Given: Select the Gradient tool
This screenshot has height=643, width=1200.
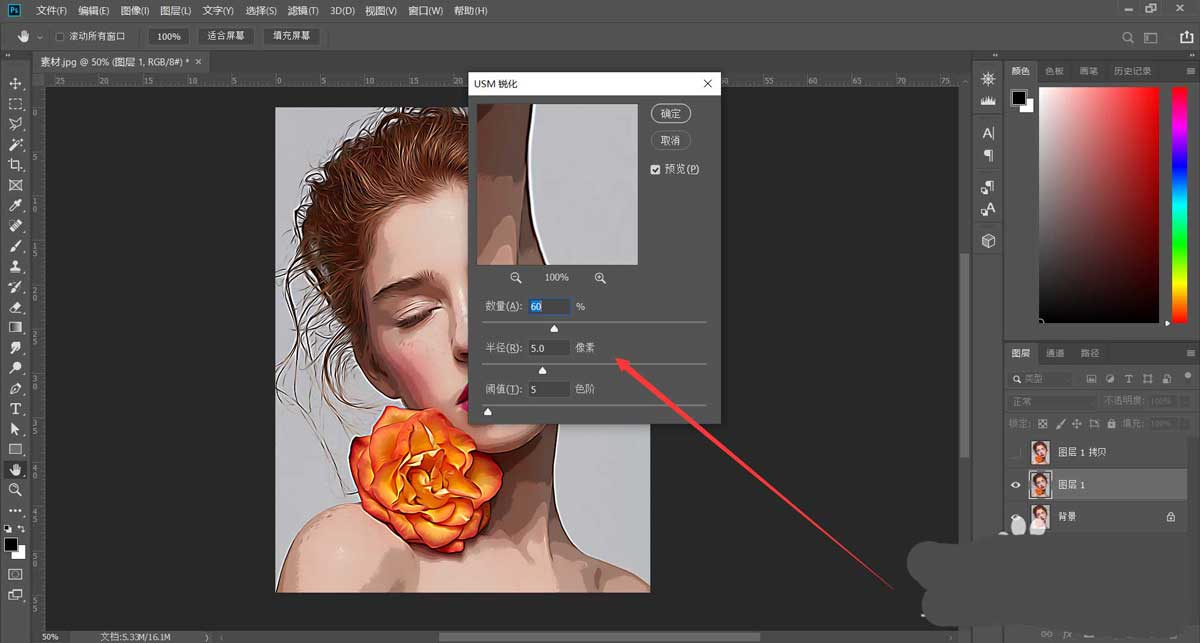Looking at the screenshot, I should tap(15, 327).
